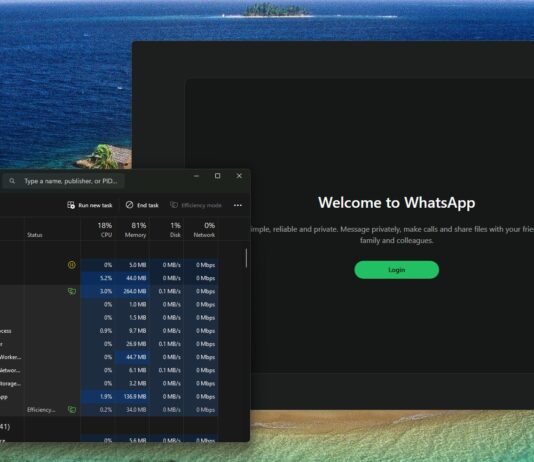This screenshot has width=534, height=462.
Task: Select the 1.0 MB memory cell
Action: tap(133, 304)
